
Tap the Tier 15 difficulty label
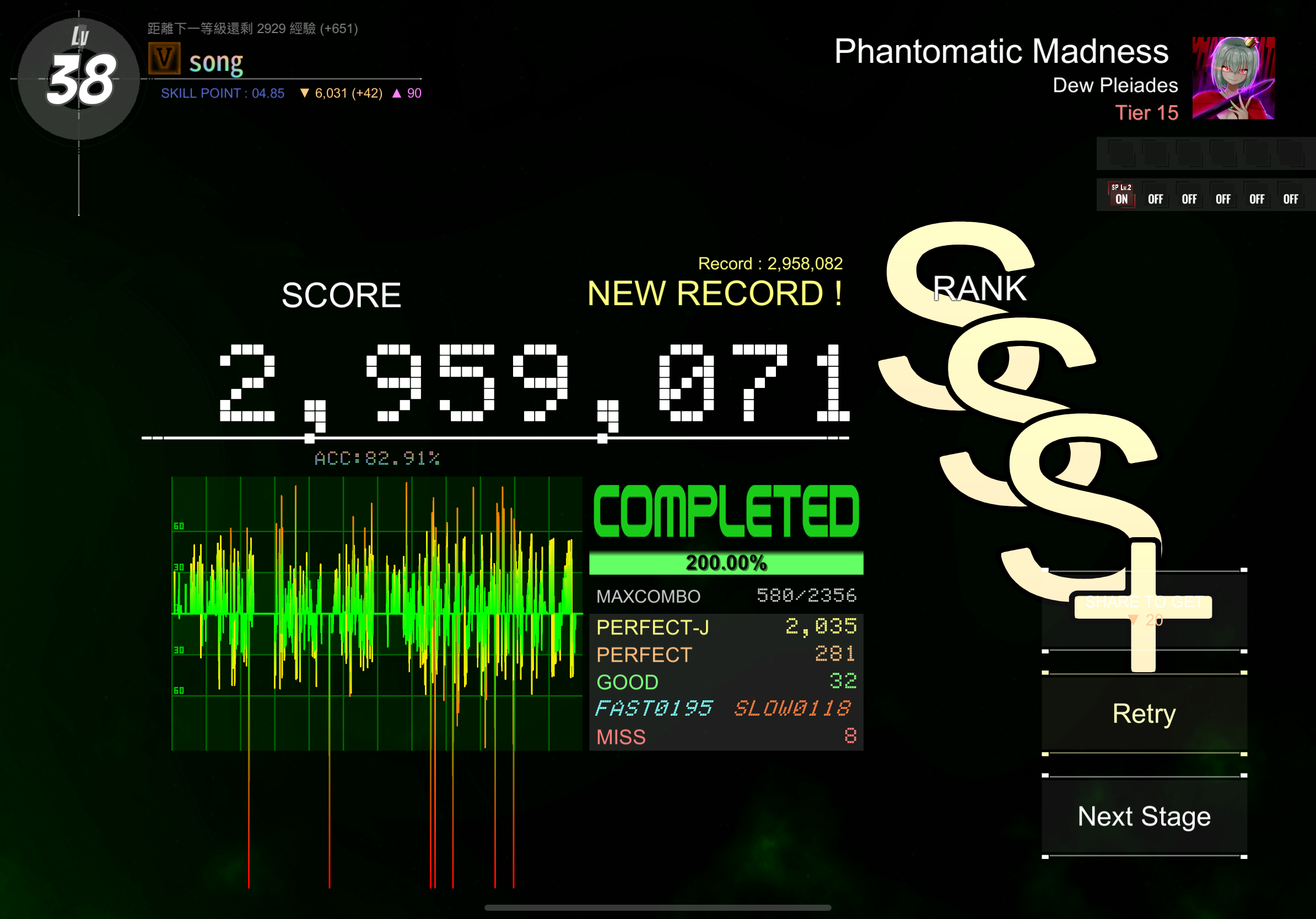[1146, 113]
